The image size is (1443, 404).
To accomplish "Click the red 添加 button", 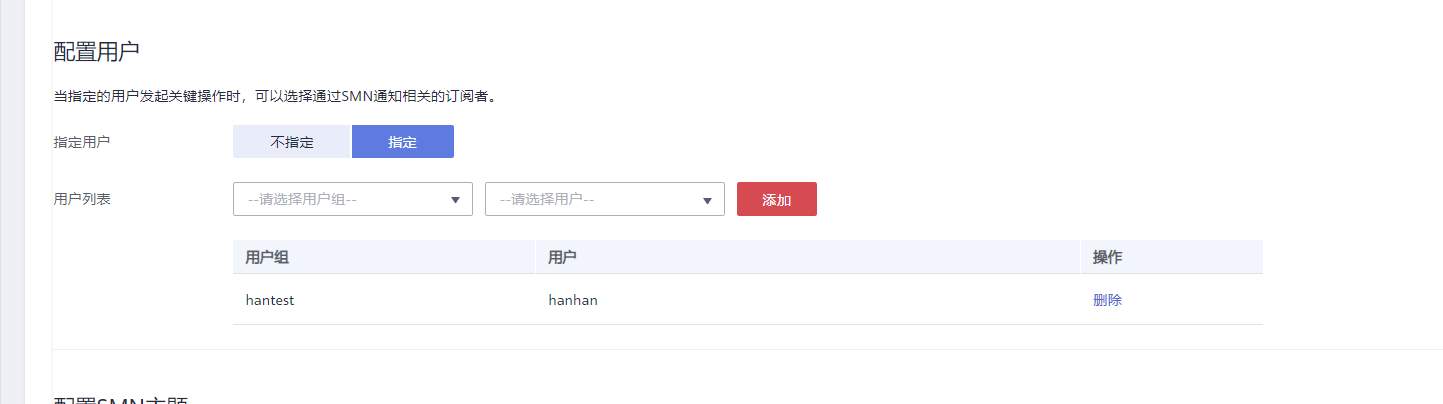I will click(x=777, y=199).
